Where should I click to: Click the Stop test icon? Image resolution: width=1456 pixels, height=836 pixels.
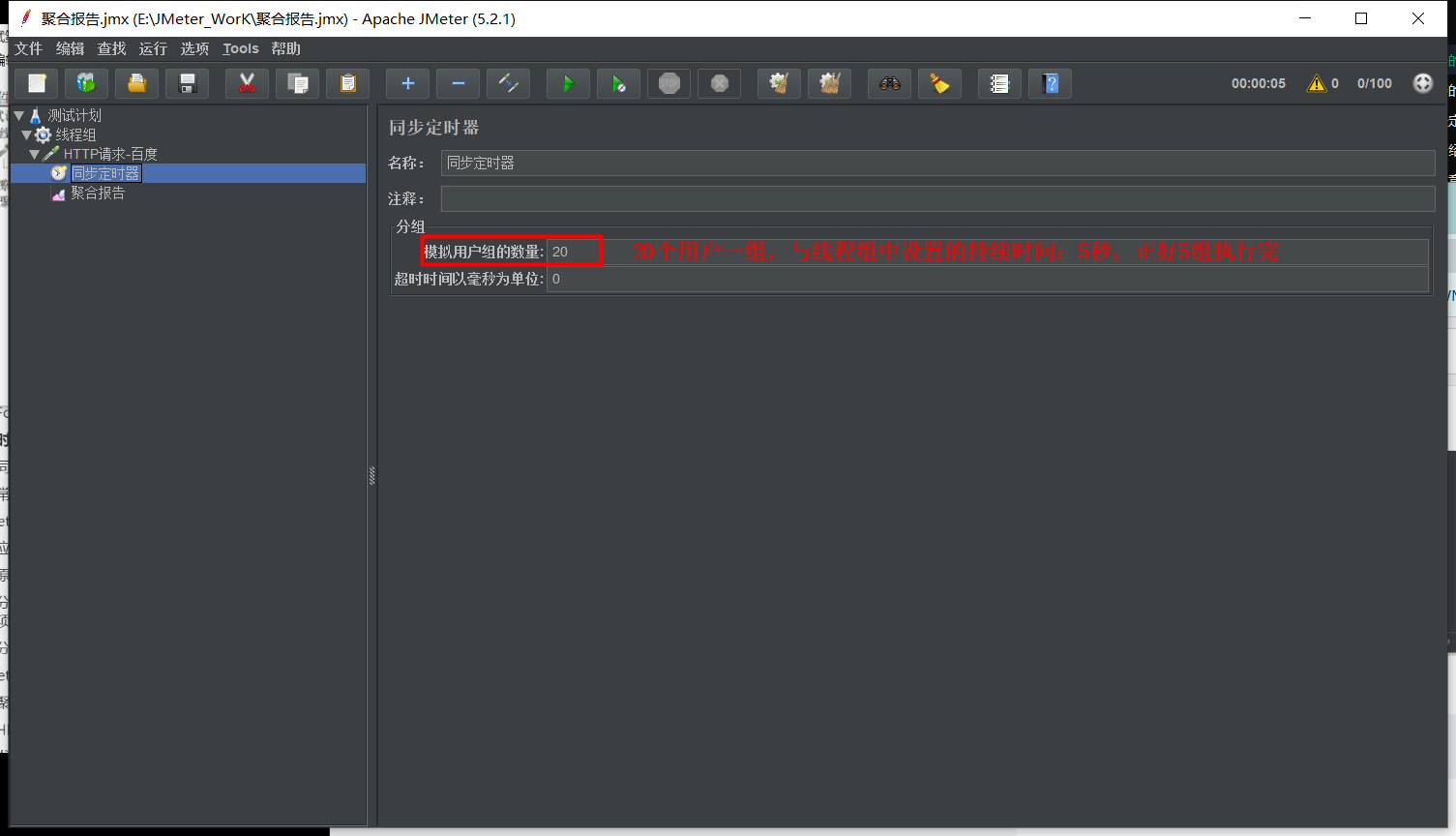[x=669, y=83]
